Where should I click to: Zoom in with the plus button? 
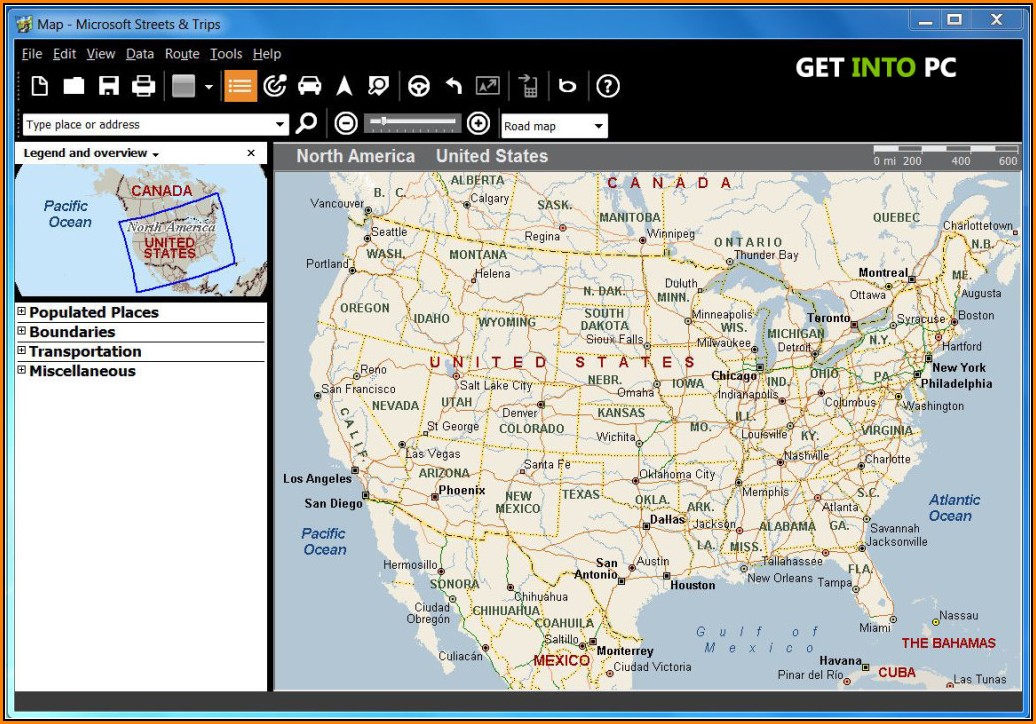(479, 124)
